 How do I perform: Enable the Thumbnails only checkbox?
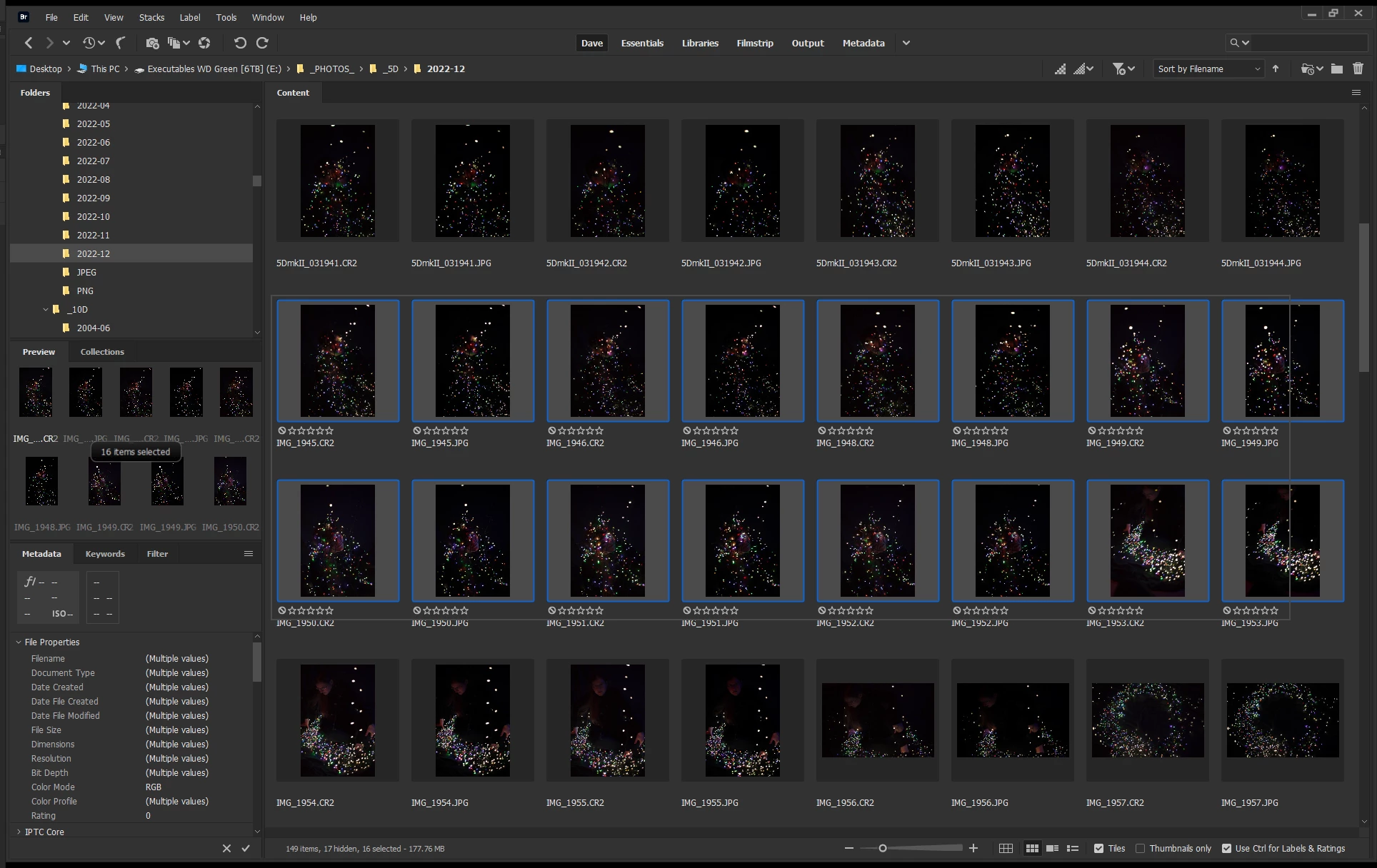[1140, 848]
